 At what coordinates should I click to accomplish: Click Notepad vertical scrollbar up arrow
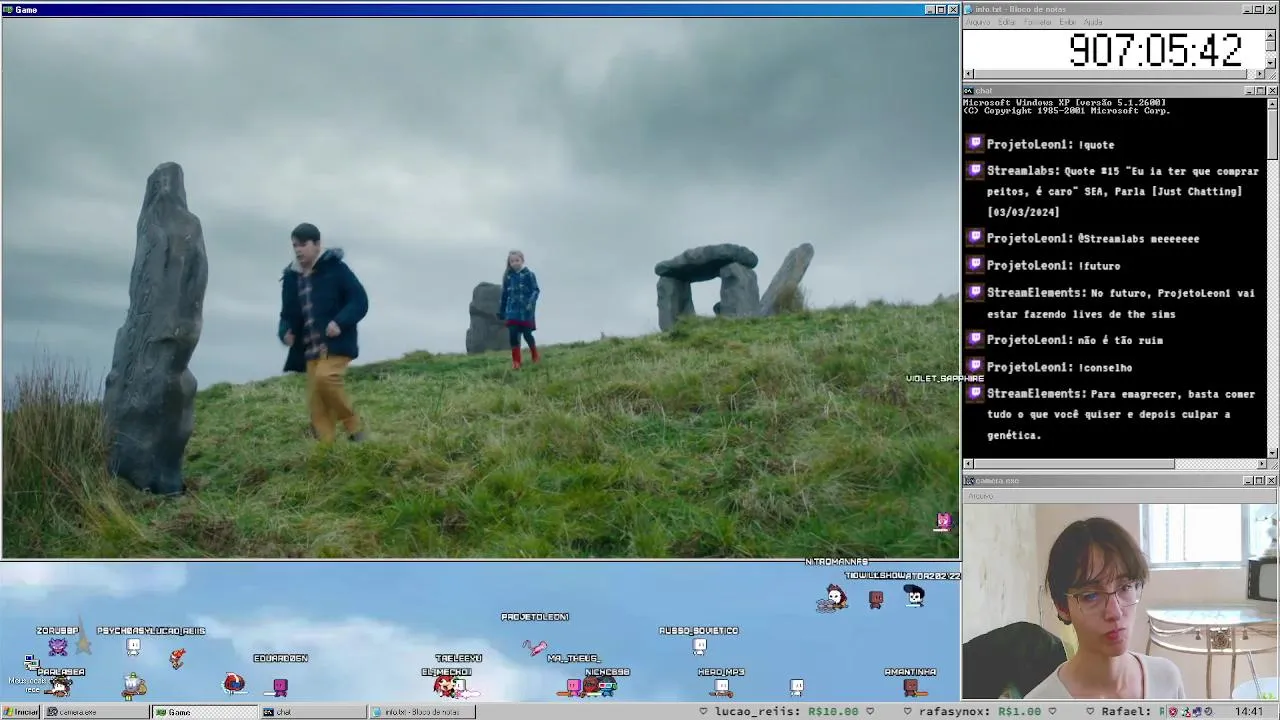click(1271, 35)
